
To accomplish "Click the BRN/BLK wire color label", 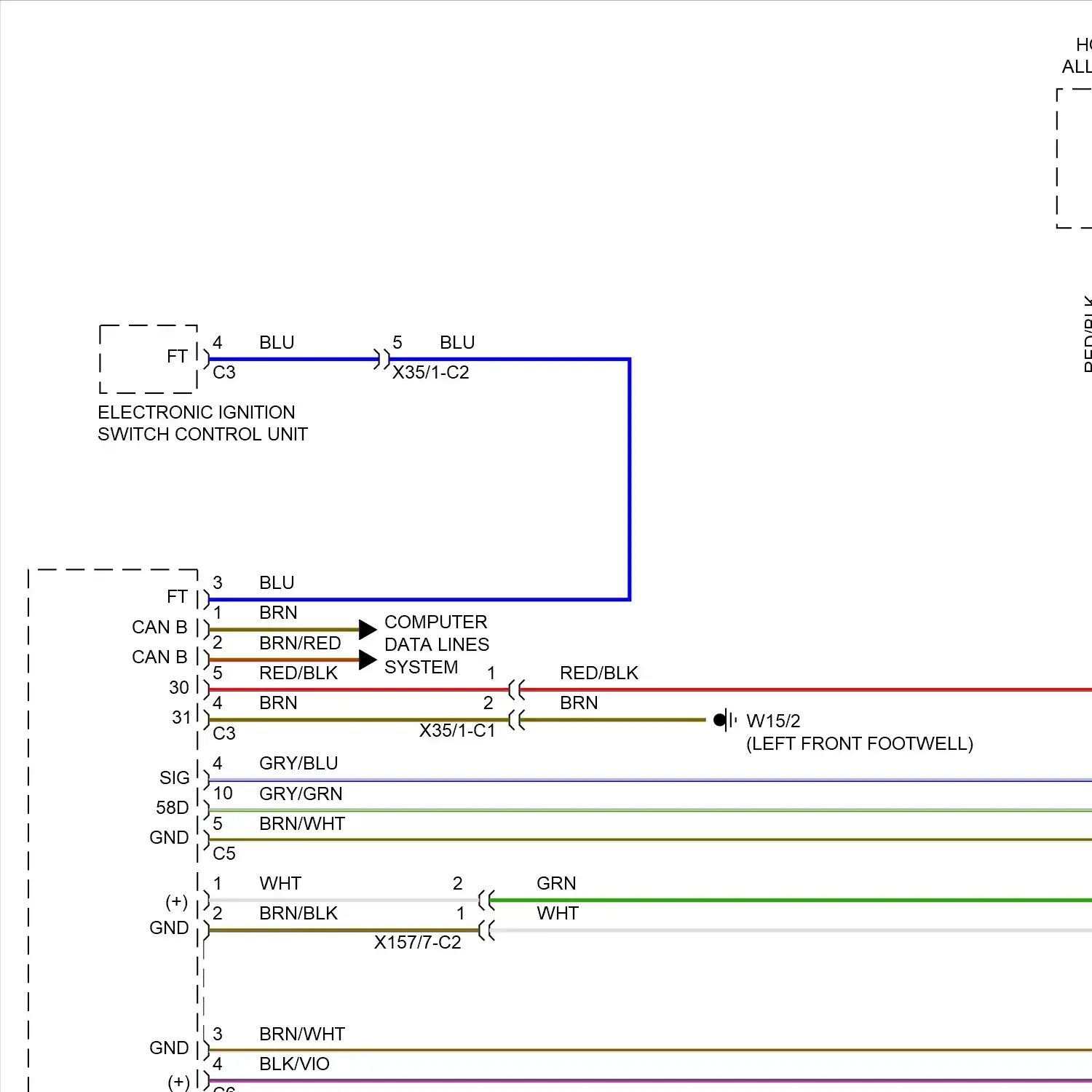I will tap(298, 913).
